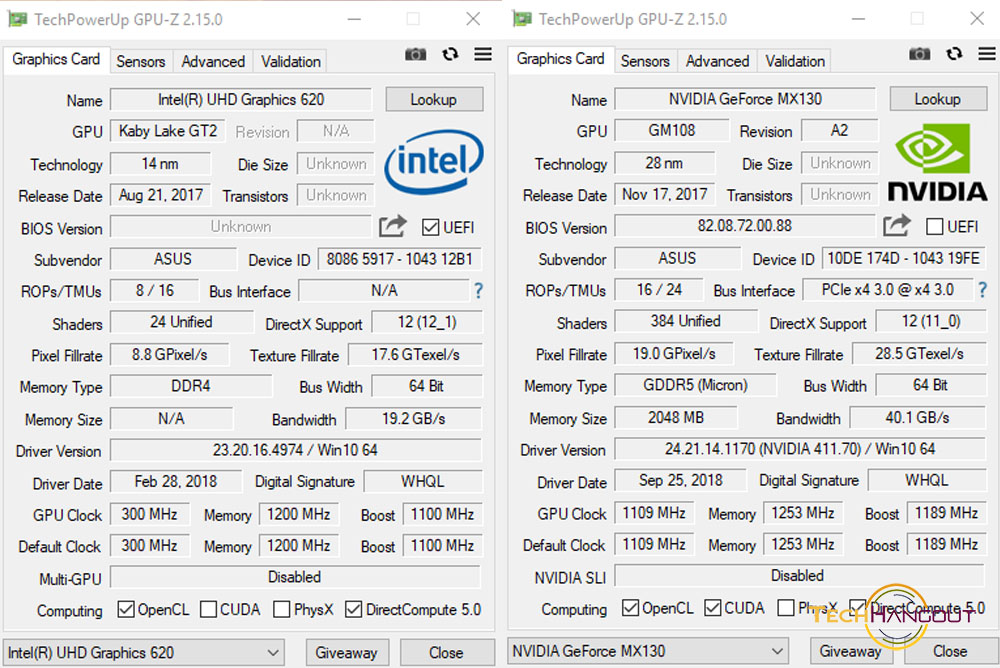Click BIOS share/export icon in Intel window
Image resolution: width=1000 pixels, height=668 pixels.
392,226
